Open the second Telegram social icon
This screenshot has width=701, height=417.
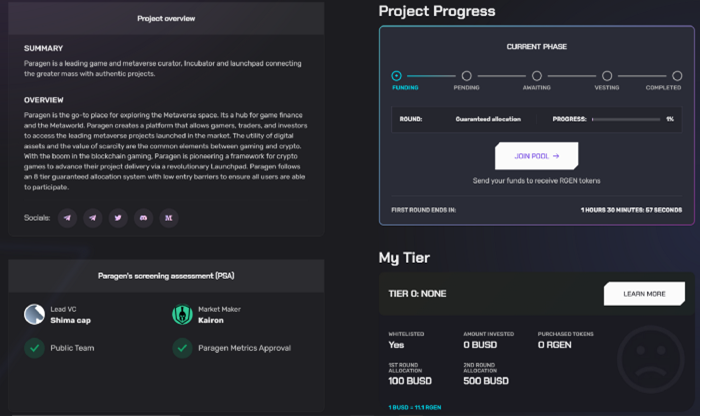coord(93,218)
